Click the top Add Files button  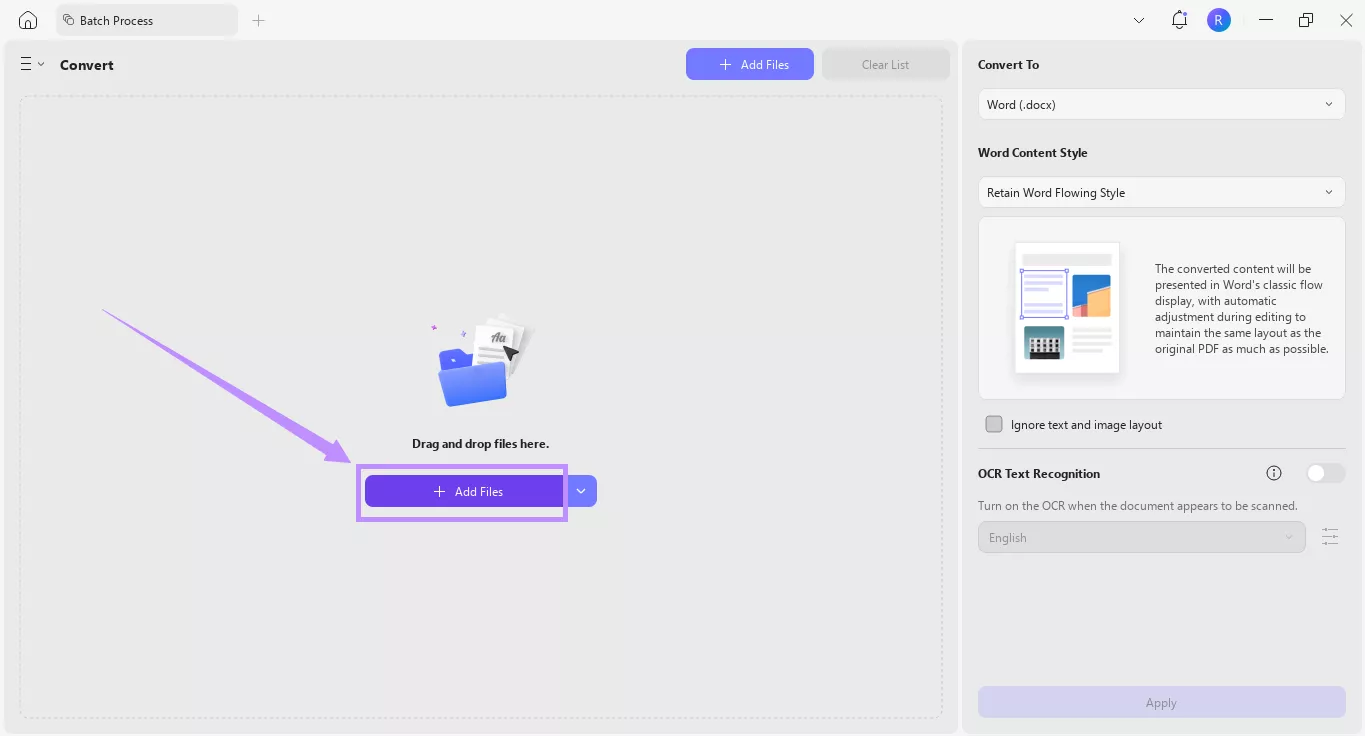click(749, 63)
